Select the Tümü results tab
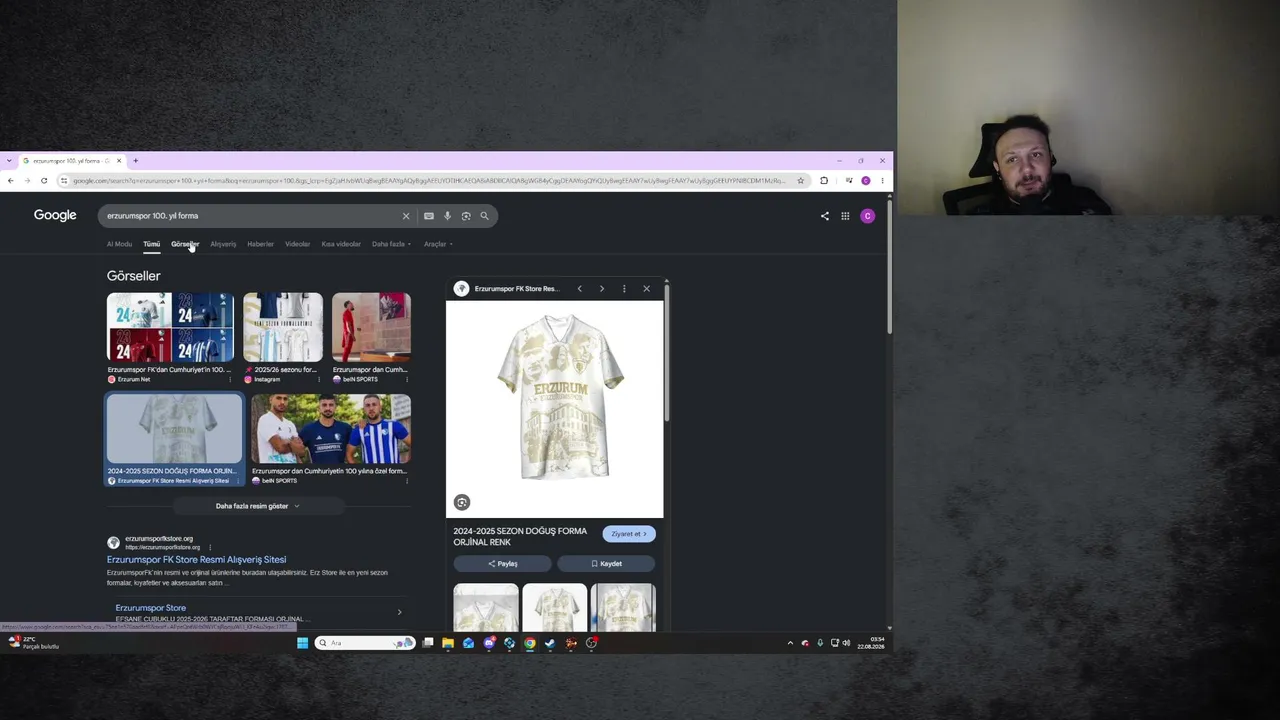Viewport: 1280px width, 720px height. coord(151,244)
